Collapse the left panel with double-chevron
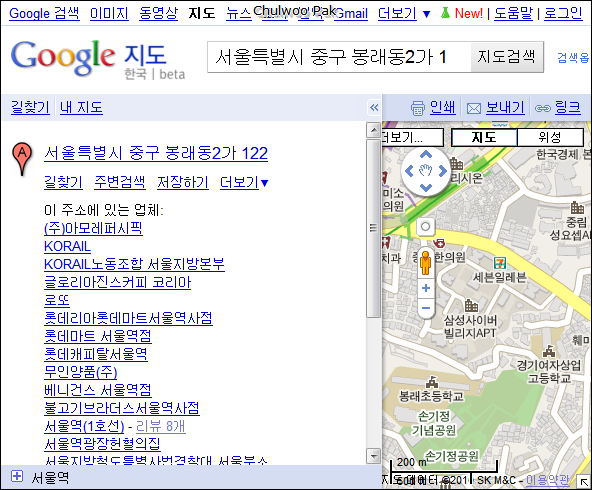The width and height of the screenshot is (592, 490). (x=374, y=108)
